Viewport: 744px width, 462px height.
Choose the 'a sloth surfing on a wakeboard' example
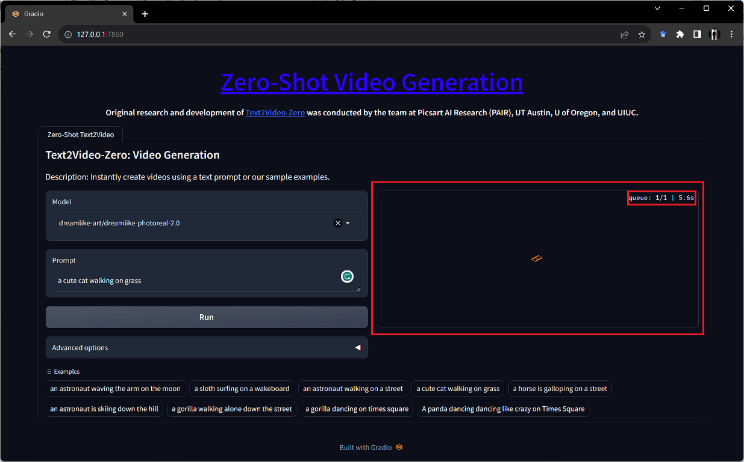pyautogui.click(x=242, y=388)
